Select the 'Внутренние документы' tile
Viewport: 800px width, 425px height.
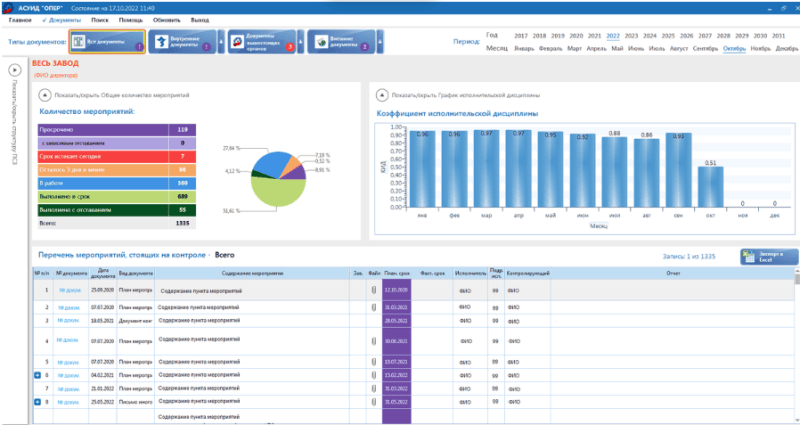[183, 42]
